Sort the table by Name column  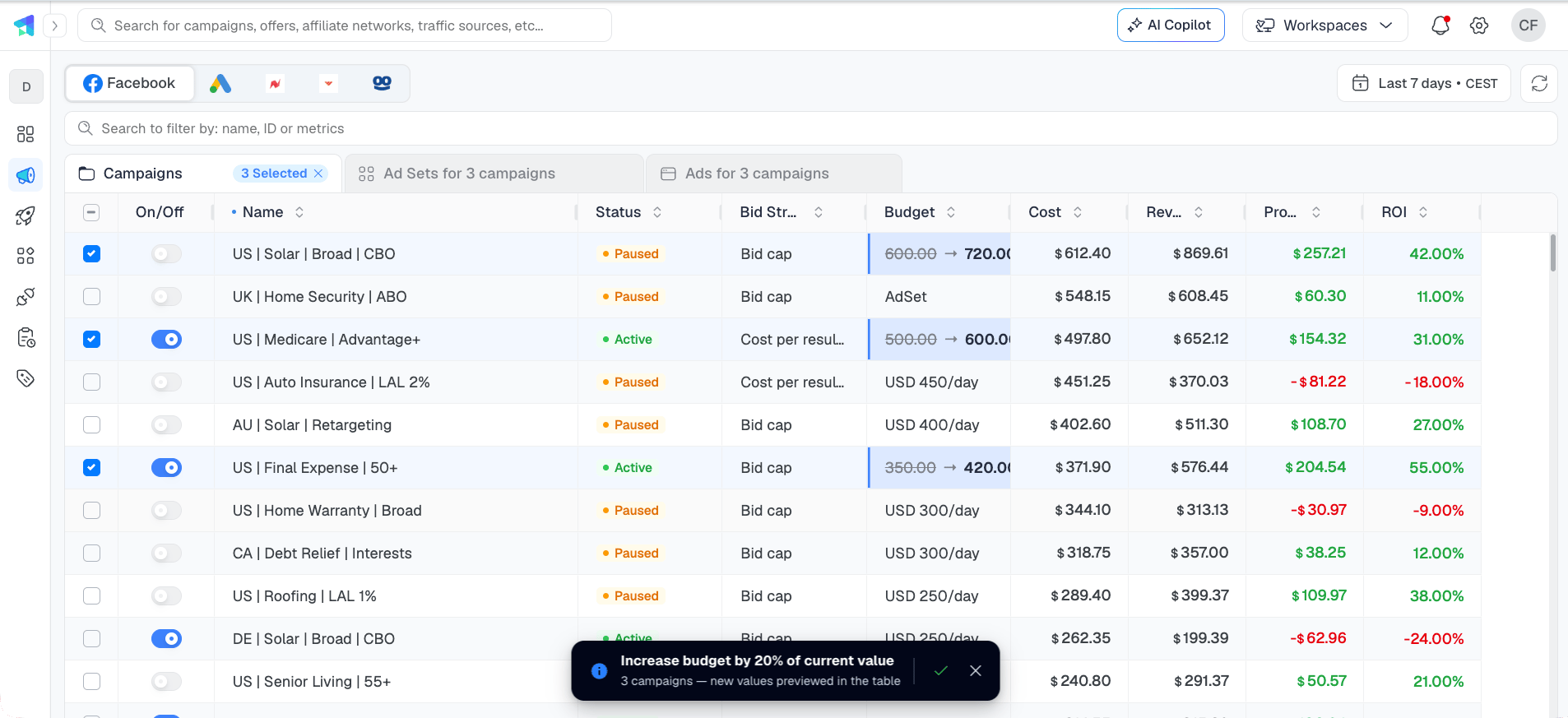click(x=299, y=212)
